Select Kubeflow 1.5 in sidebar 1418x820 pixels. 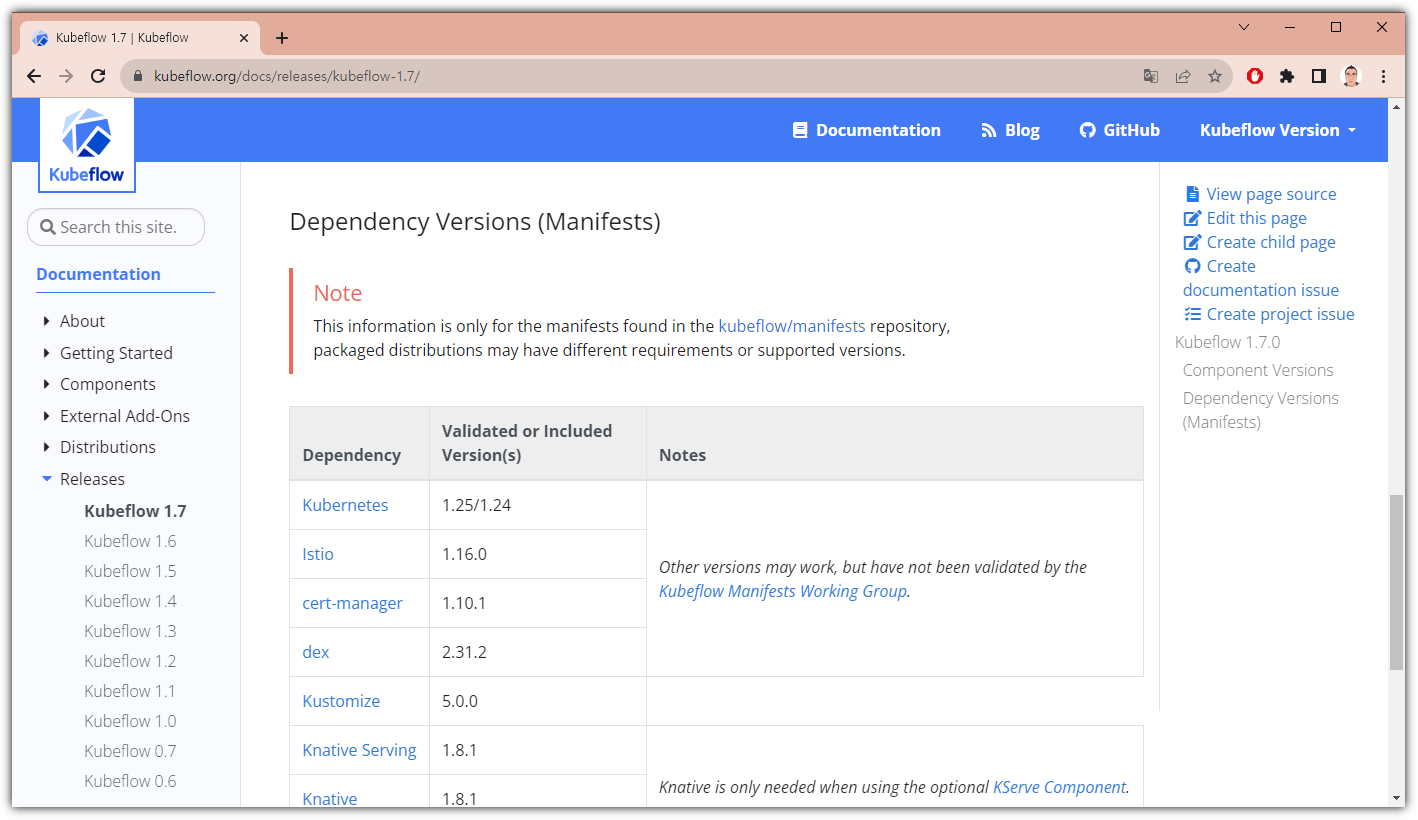point(130,571)
